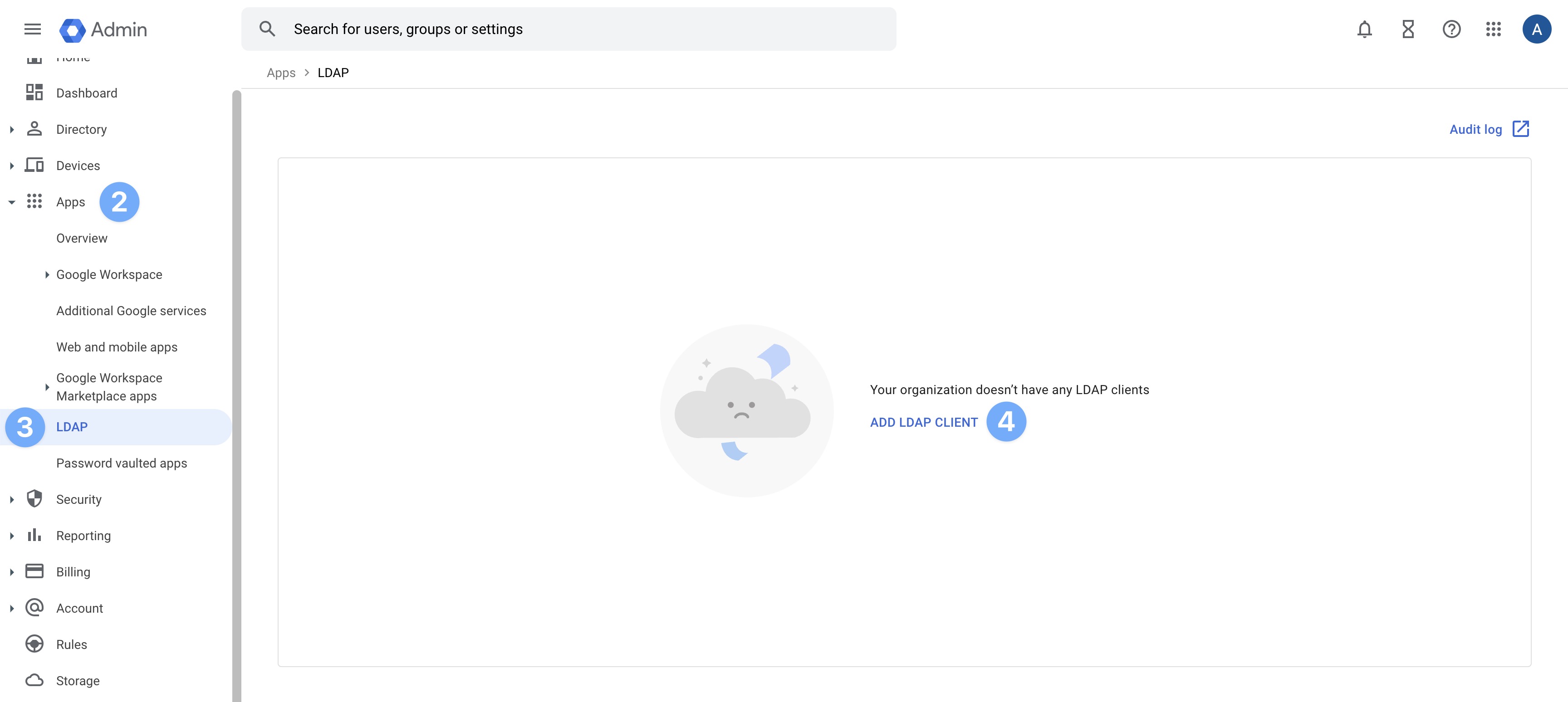Expand the Security section arrow
This screenshot has width=1568, height=702.
coord(11,499)
